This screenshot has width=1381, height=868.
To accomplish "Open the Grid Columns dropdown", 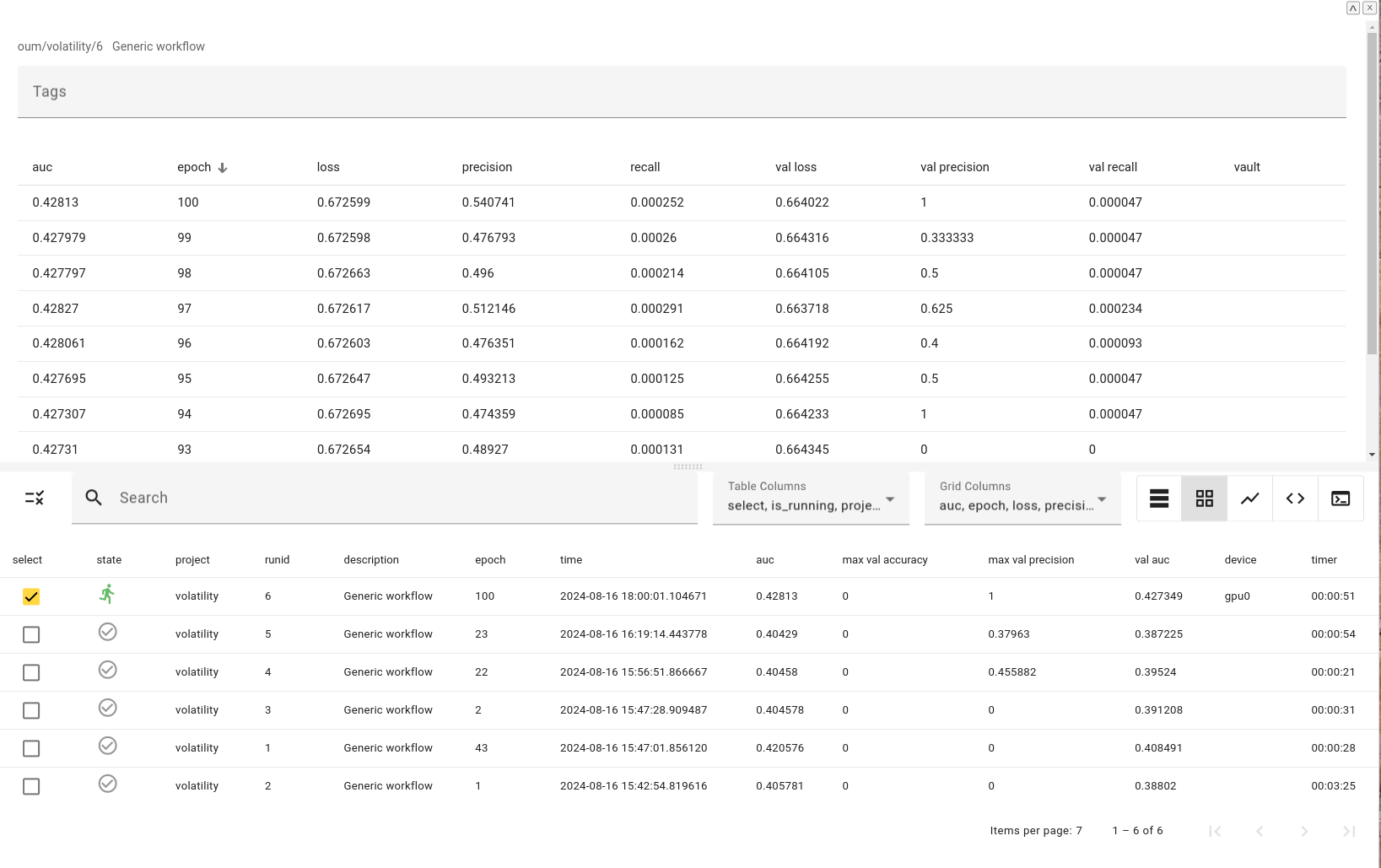I will (1022, 499).
